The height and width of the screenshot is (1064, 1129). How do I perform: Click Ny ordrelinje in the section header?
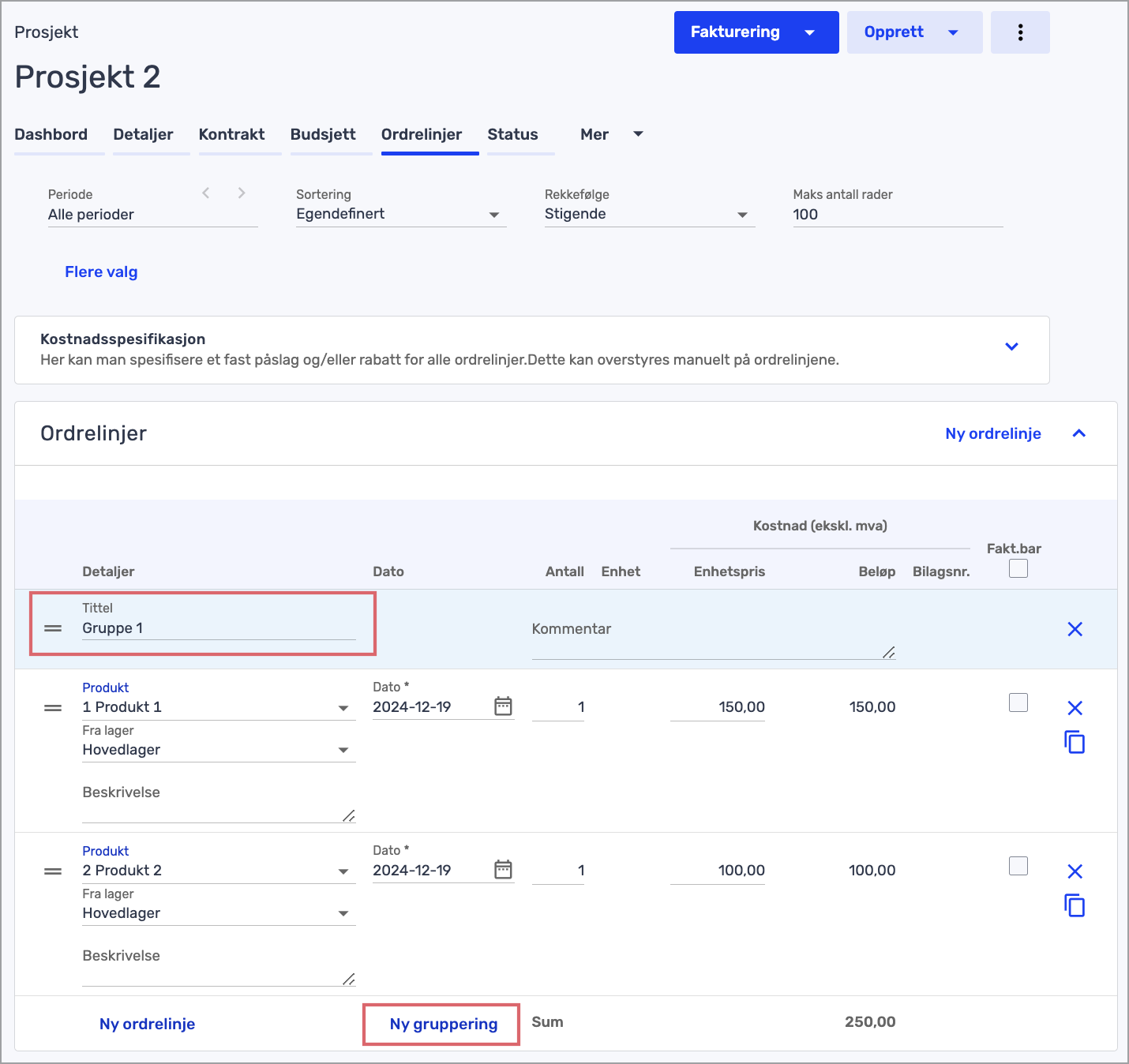[993, 433]
